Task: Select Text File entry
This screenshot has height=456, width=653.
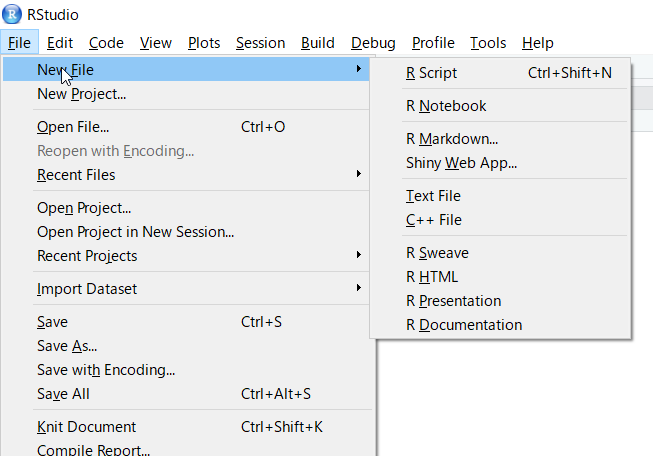Action: tap(500, 196)
